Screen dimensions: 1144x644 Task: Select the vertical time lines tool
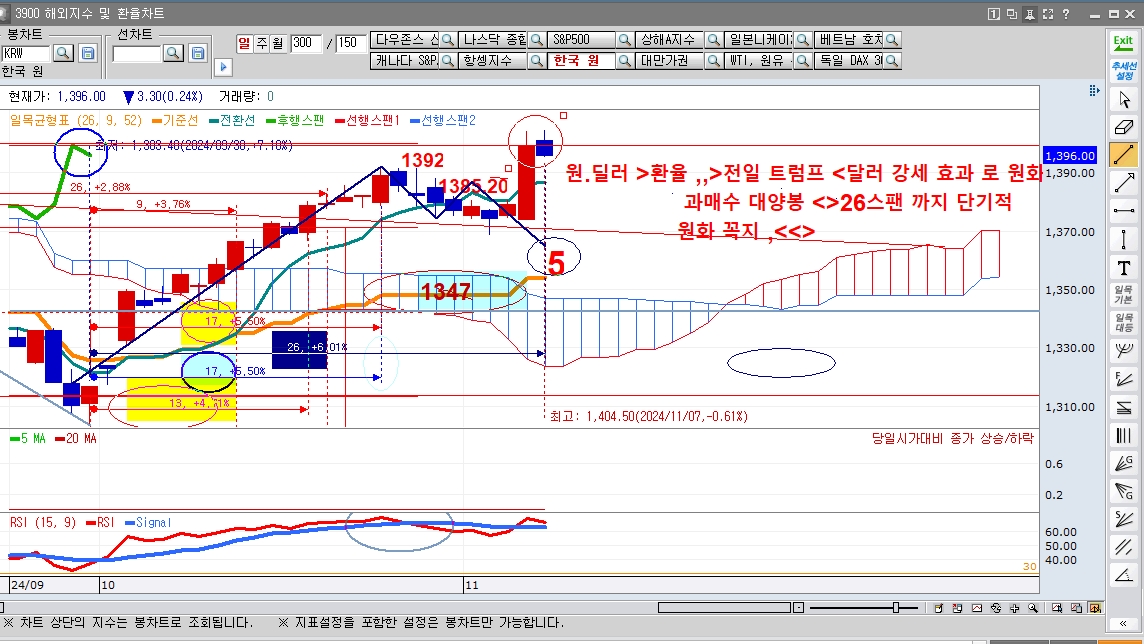point(1124,435)
